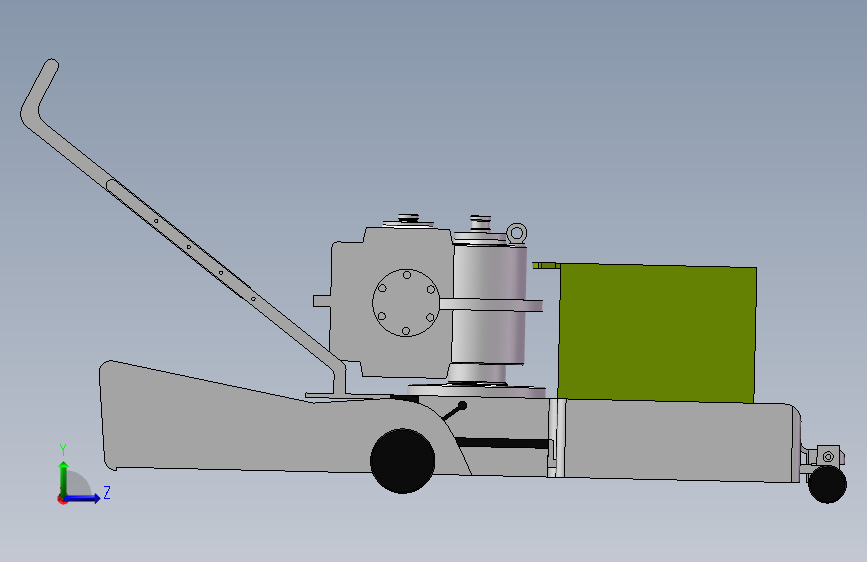This screenshot has width=867, height=562.
Task: Select the small rear caster wheel
Action: click(827, 484)
